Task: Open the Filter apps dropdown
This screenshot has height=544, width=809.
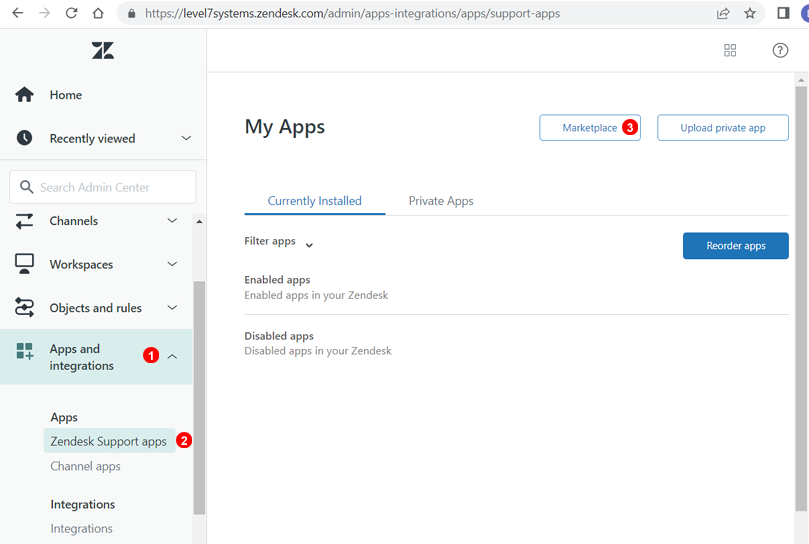Action: [279, 242]
